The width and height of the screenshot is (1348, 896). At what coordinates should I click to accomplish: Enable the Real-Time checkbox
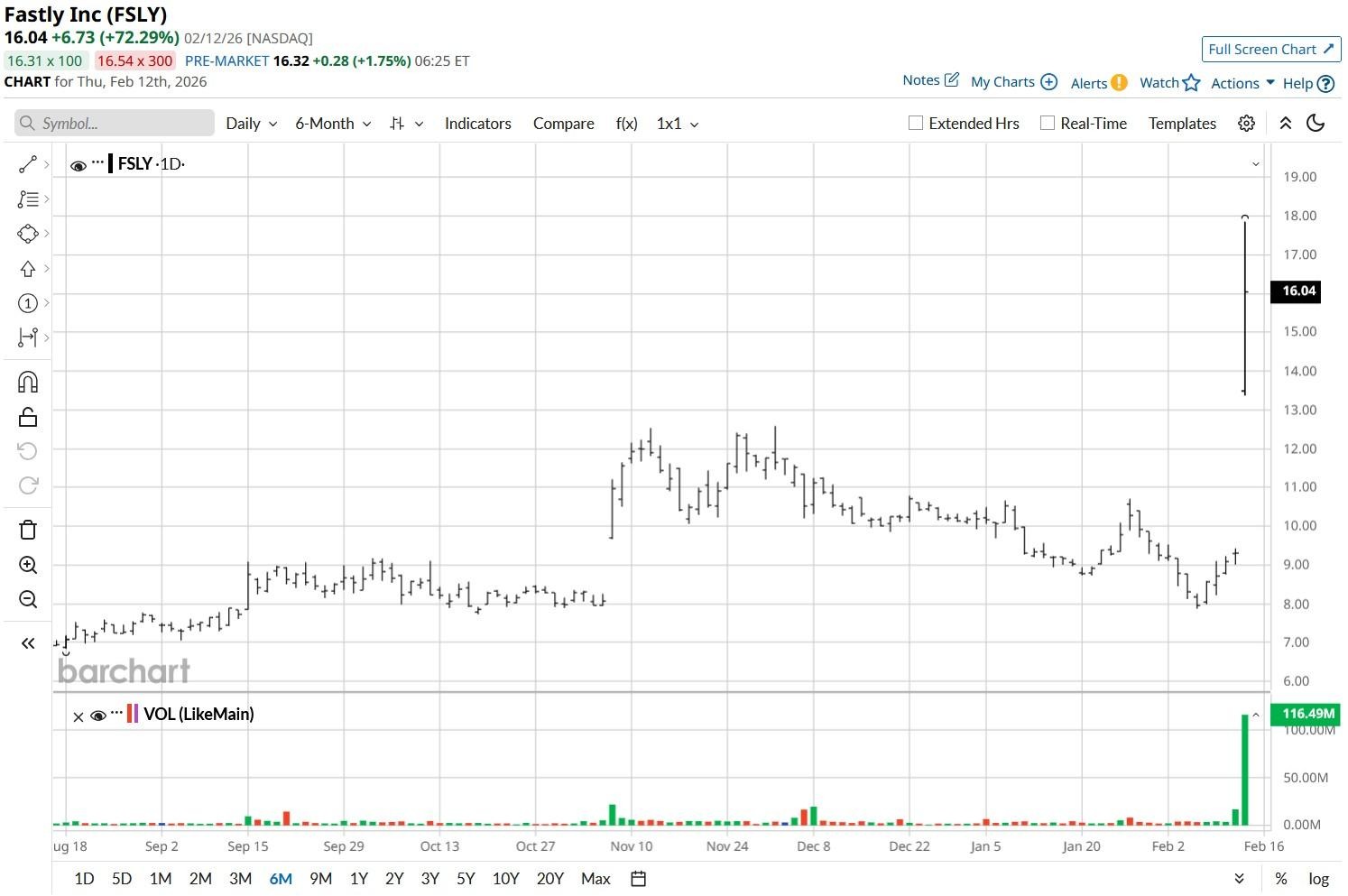tap(1048, 124)
